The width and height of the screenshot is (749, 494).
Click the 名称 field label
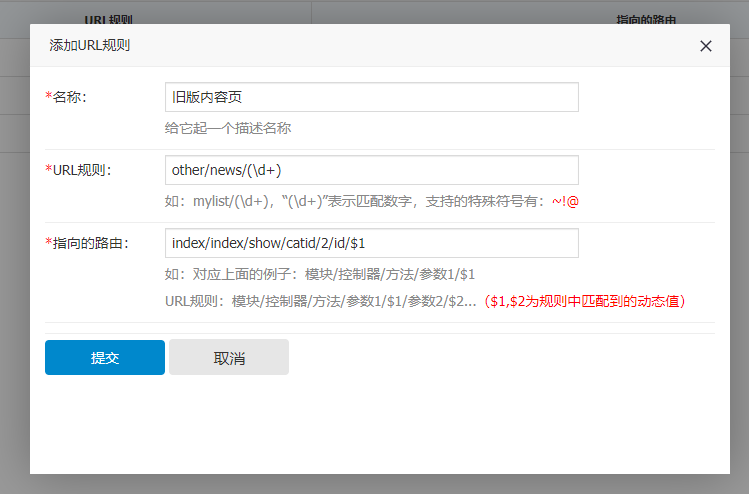69,97
